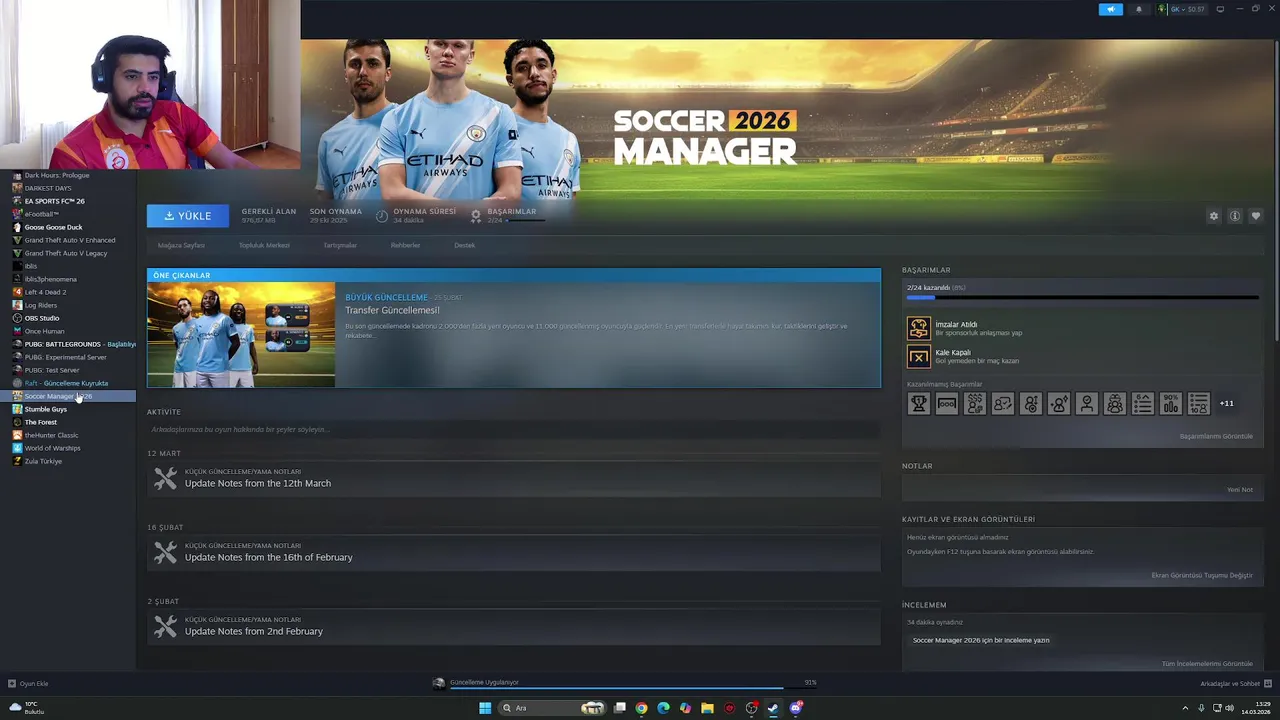Open the Rehberler tab

[x=405, y=245]
